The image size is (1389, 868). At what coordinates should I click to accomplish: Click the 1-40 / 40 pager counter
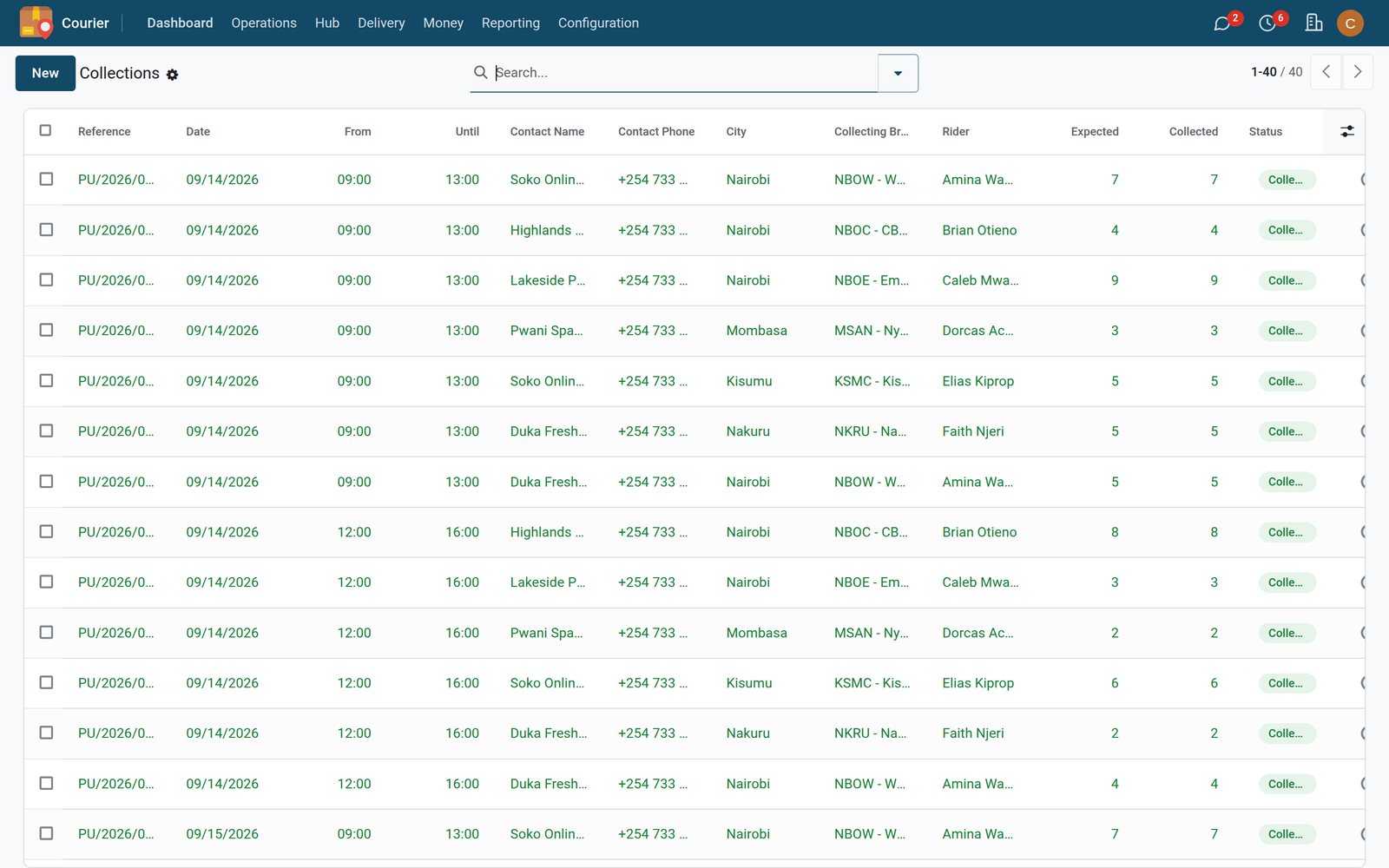[x=1276, y=72]
